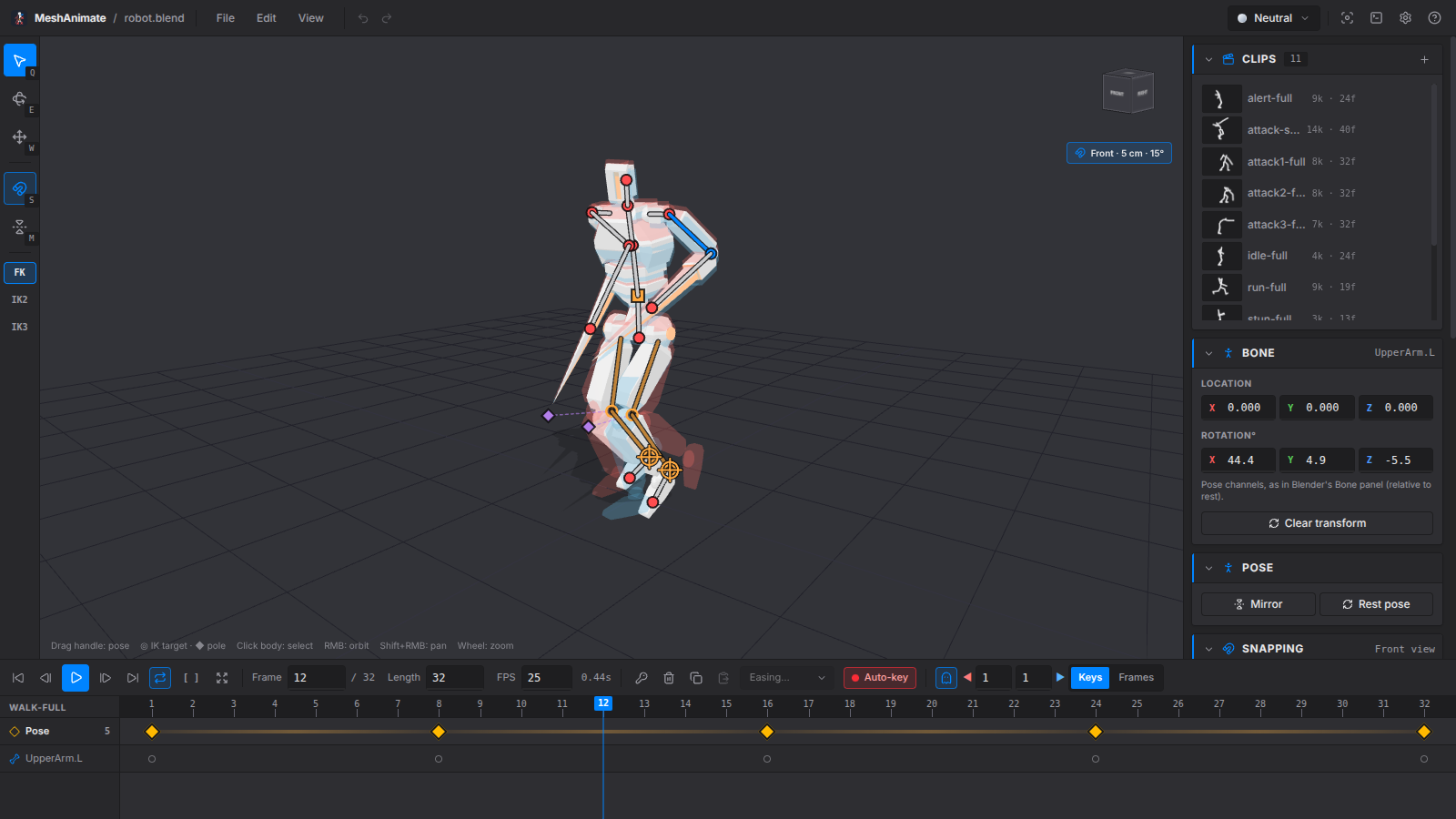Click the copy keyframe icon

click(696, 678)
